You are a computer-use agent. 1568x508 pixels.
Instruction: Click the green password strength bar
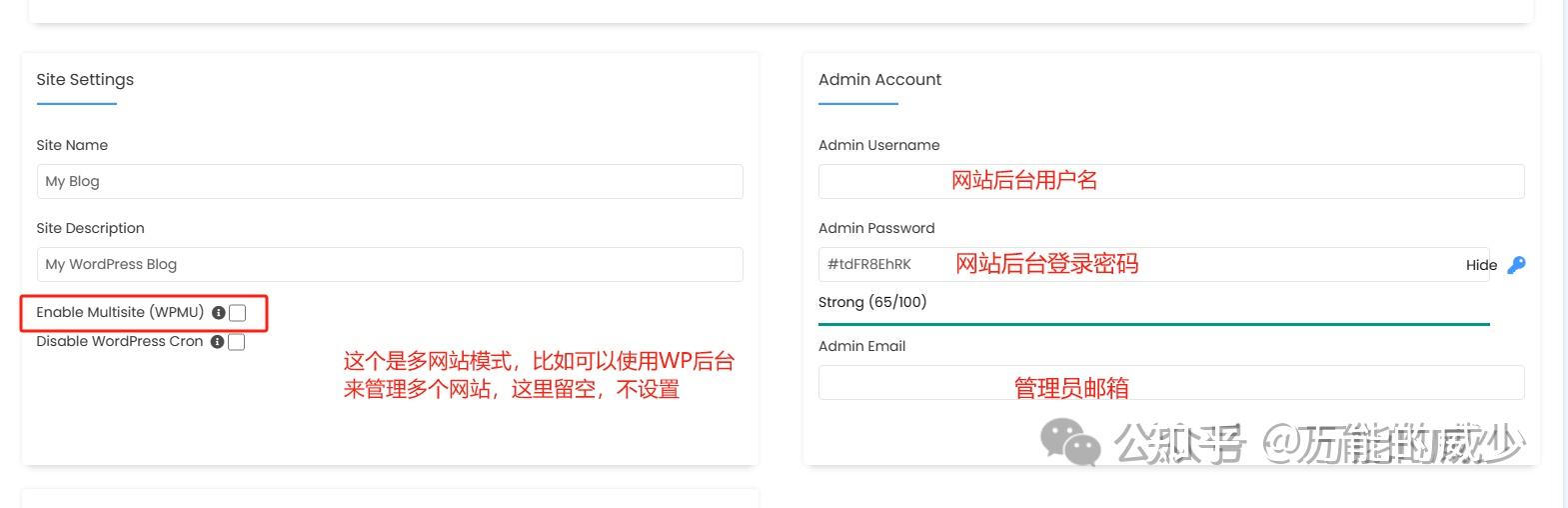(x=1153, y=324)
